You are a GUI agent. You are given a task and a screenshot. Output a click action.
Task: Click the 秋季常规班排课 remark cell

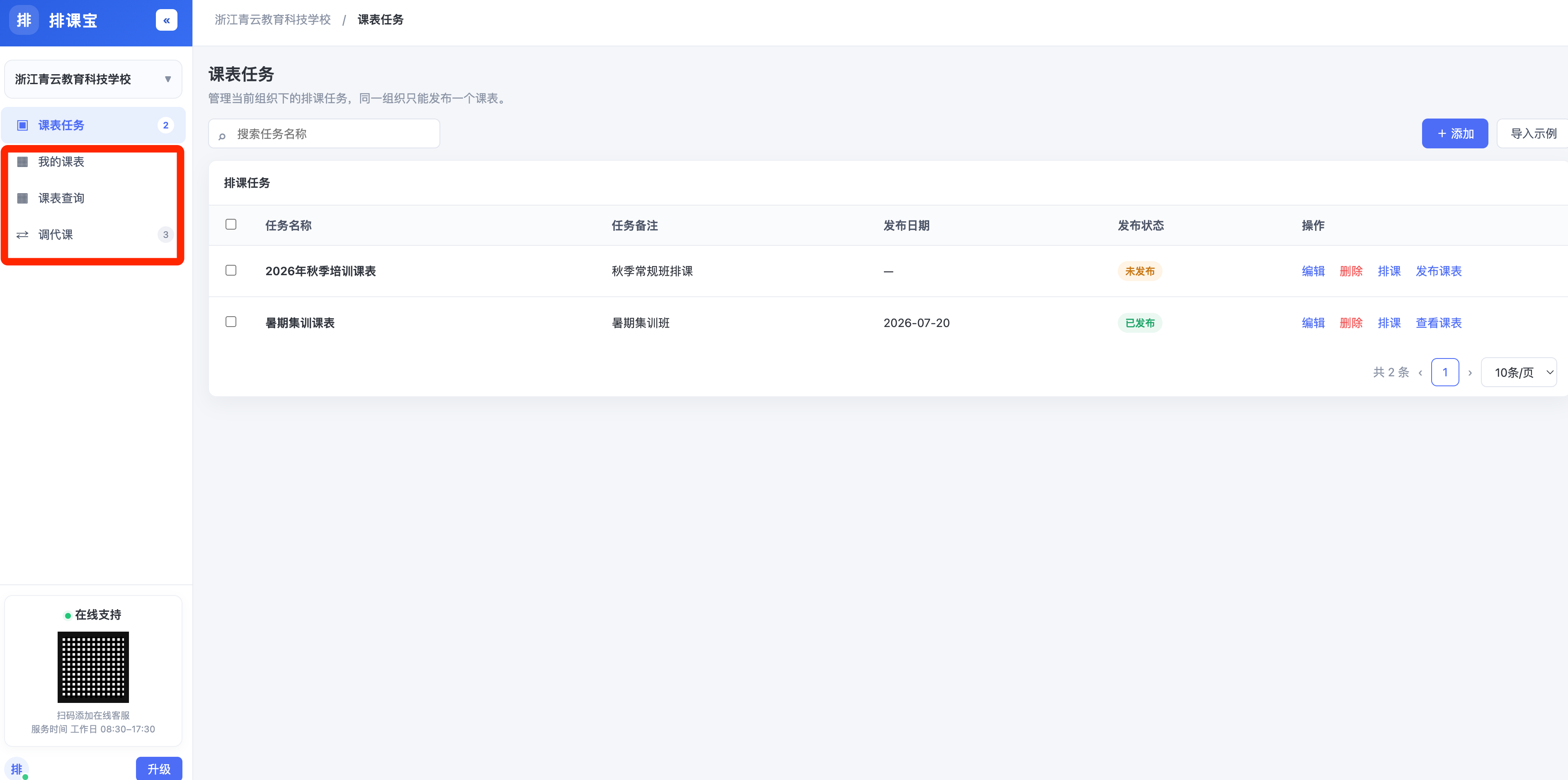coord(652,271)
